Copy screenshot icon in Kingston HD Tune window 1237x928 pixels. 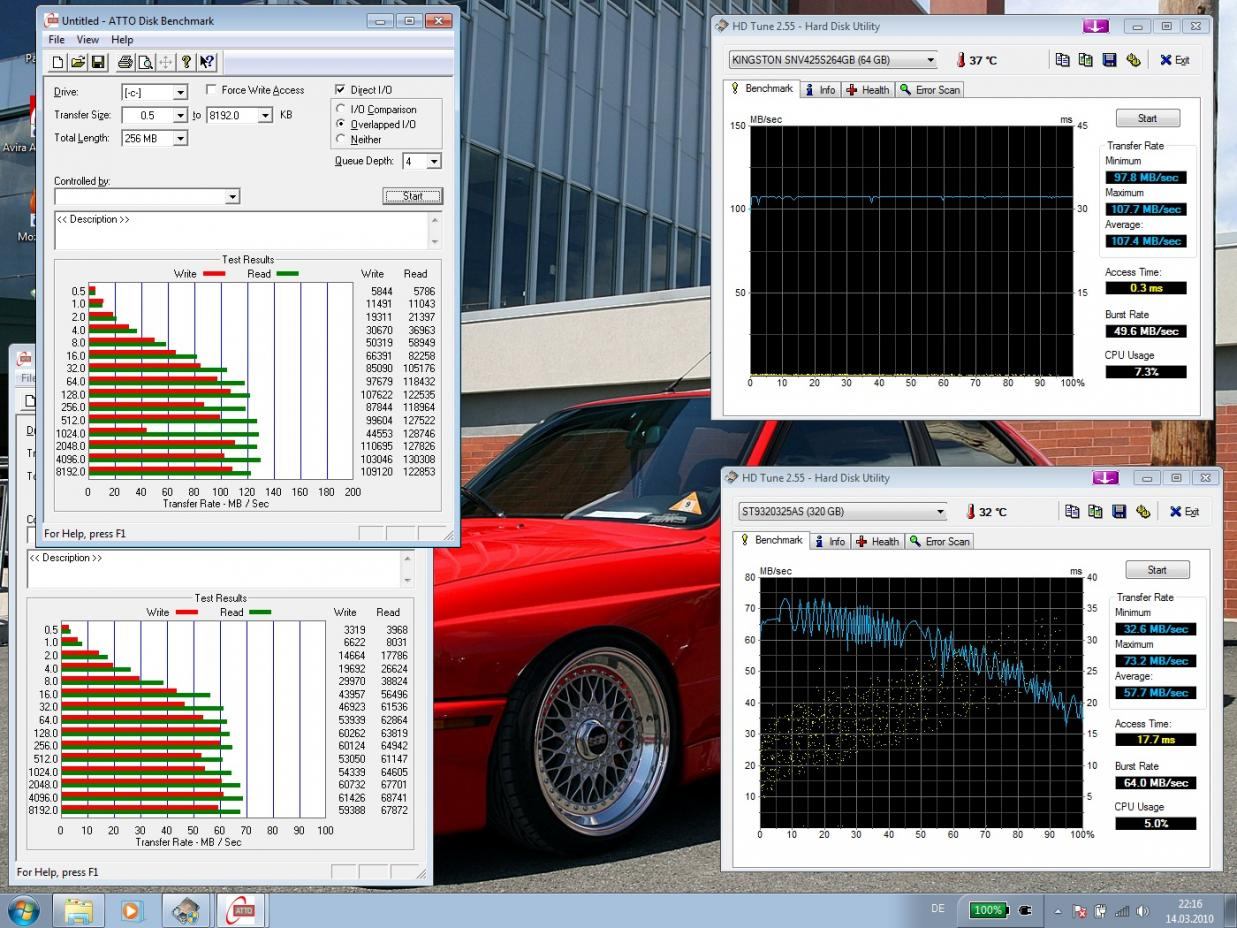[x=1086, y=60]
